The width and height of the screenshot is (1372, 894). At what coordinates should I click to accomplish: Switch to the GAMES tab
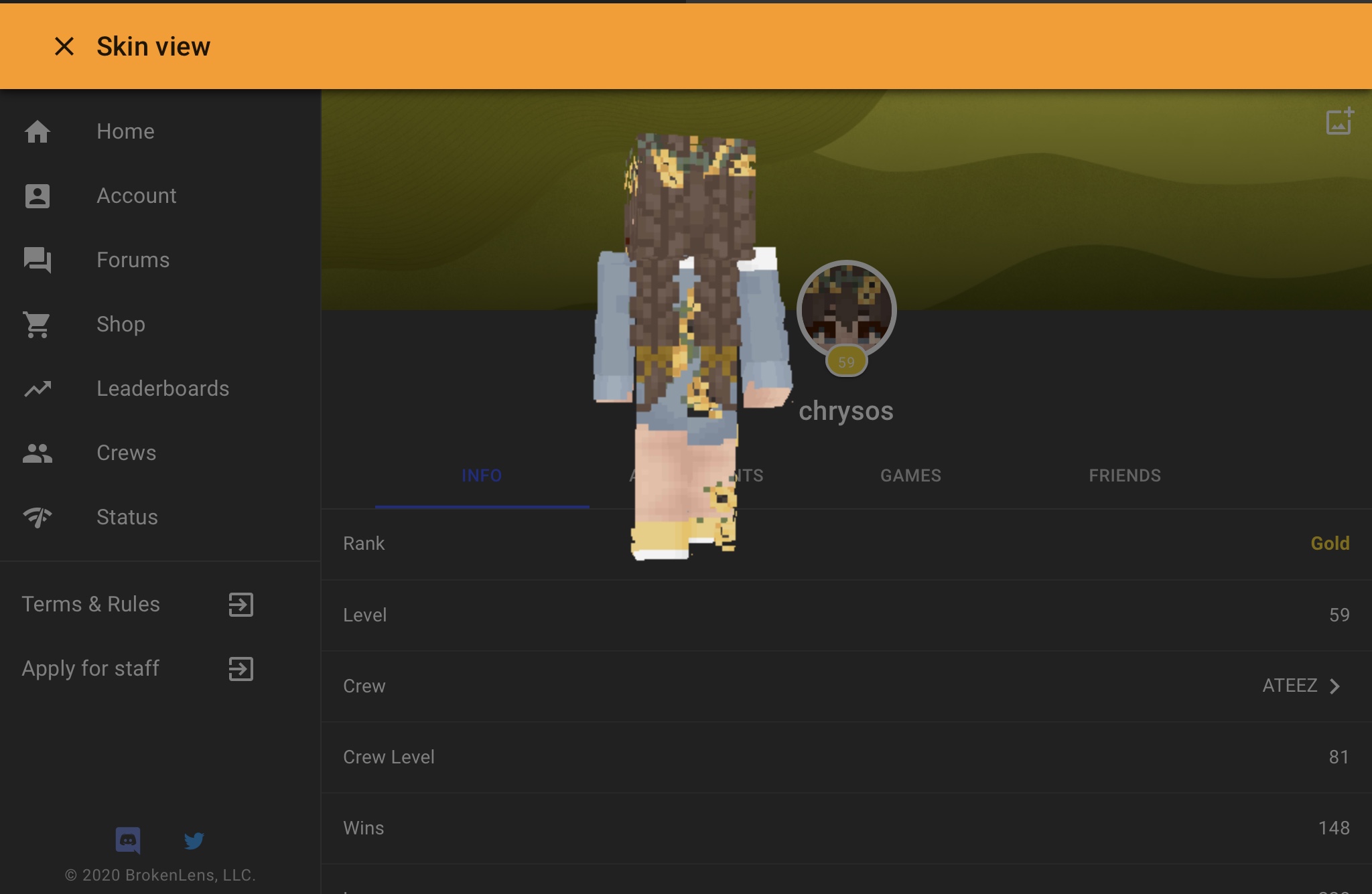pos(910,475)
